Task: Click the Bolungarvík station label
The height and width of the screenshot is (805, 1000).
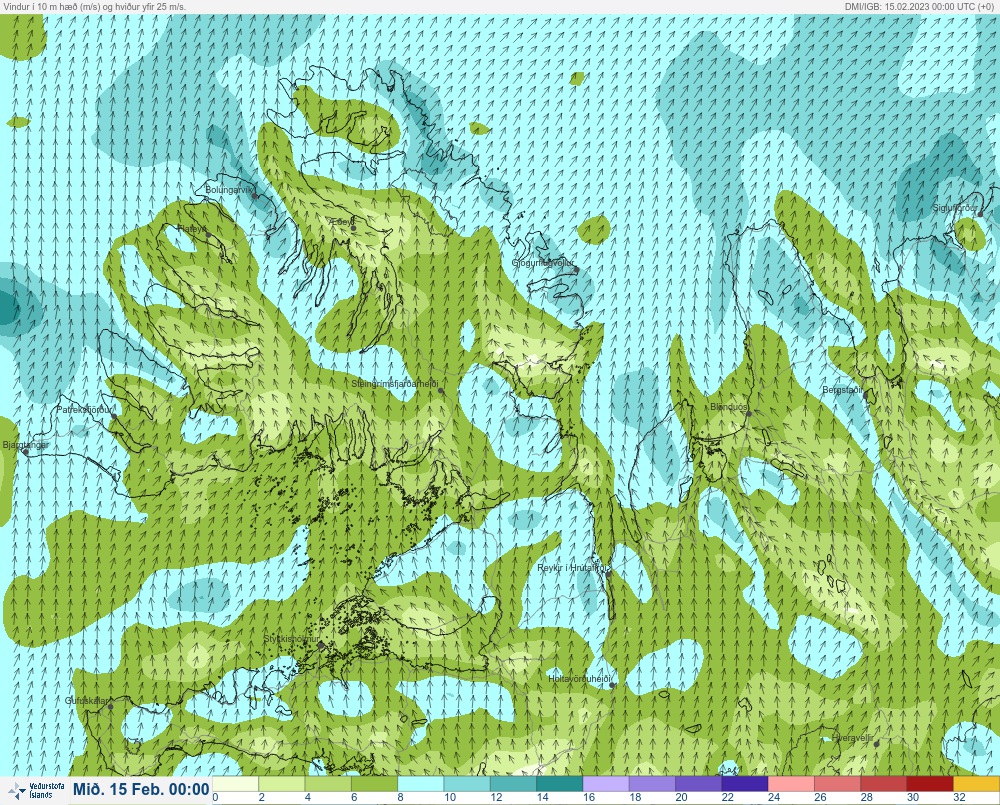Action: click(x=230, y=190)
